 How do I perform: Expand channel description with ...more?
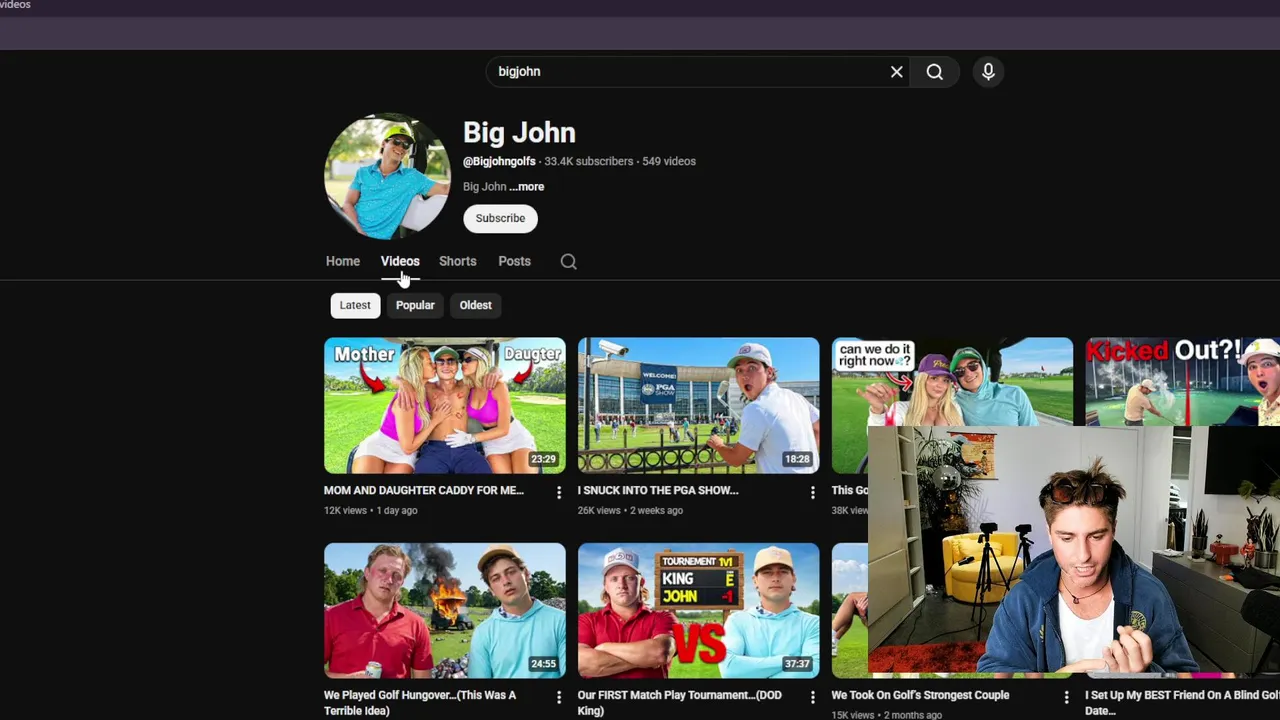click(x=526, y=187)
